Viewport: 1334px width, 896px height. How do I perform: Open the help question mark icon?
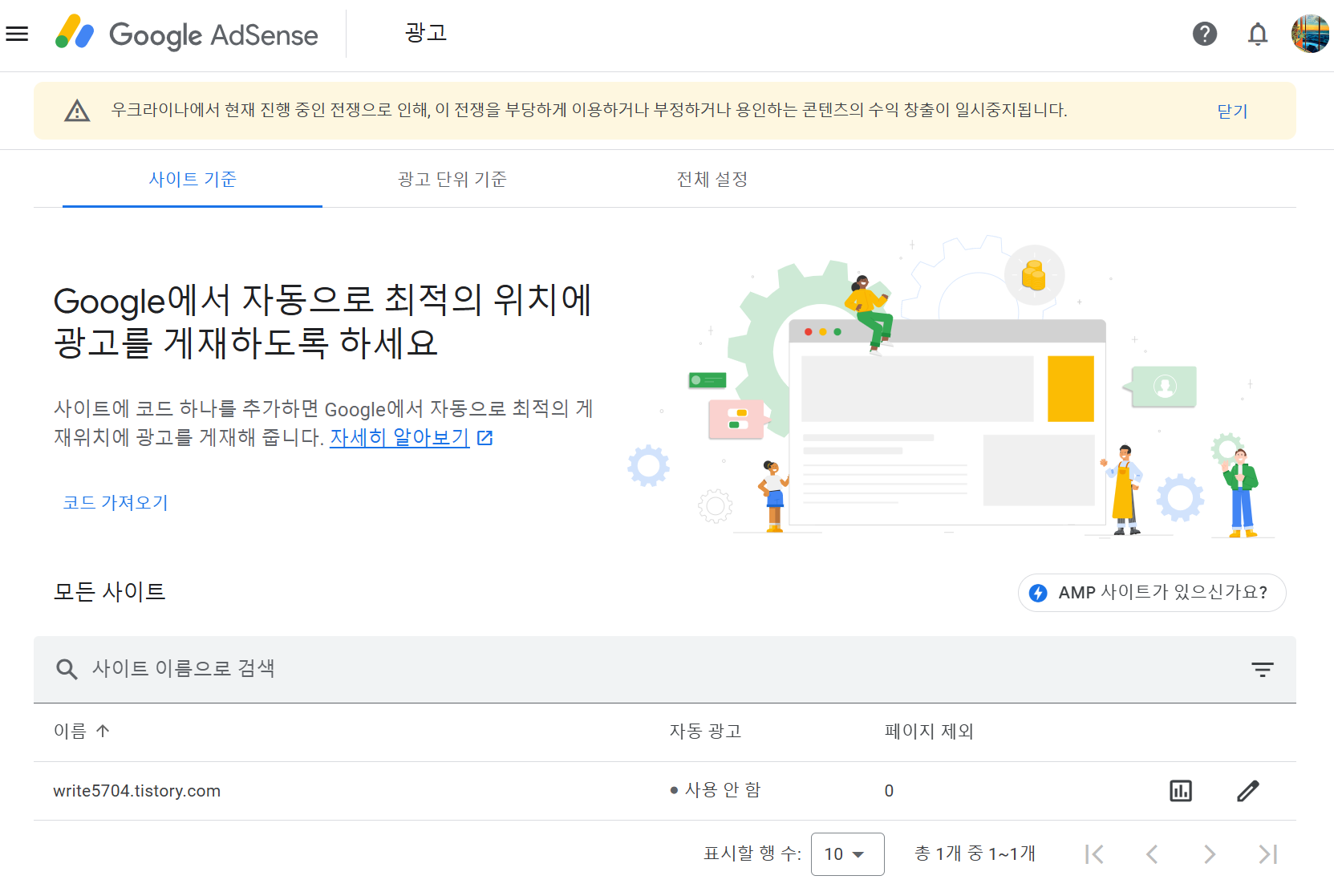click(x=1204, y=34)
